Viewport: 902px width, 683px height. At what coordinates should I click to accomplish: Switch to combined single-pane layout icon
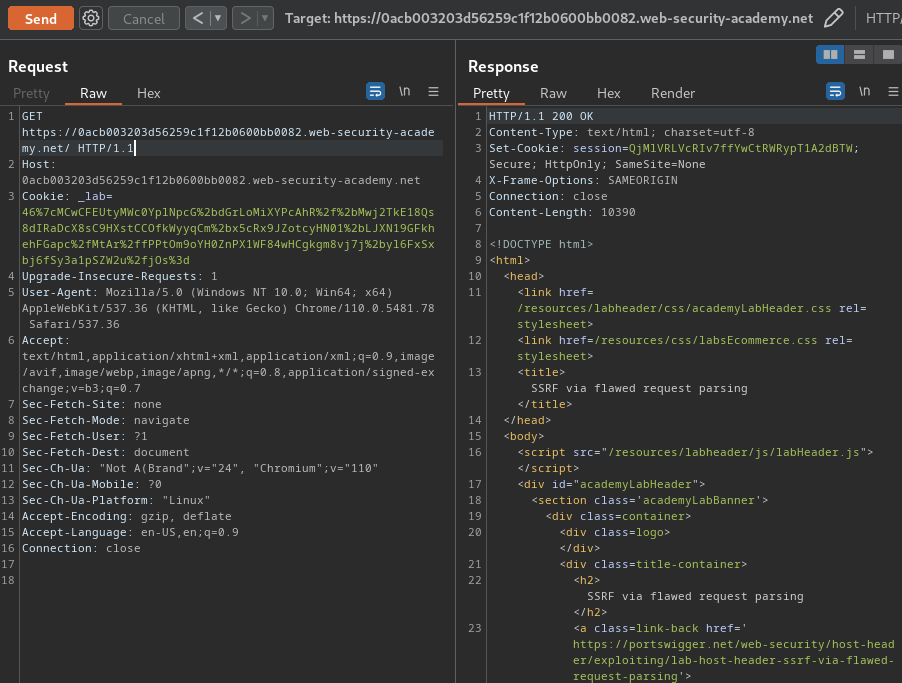point(888,55)
